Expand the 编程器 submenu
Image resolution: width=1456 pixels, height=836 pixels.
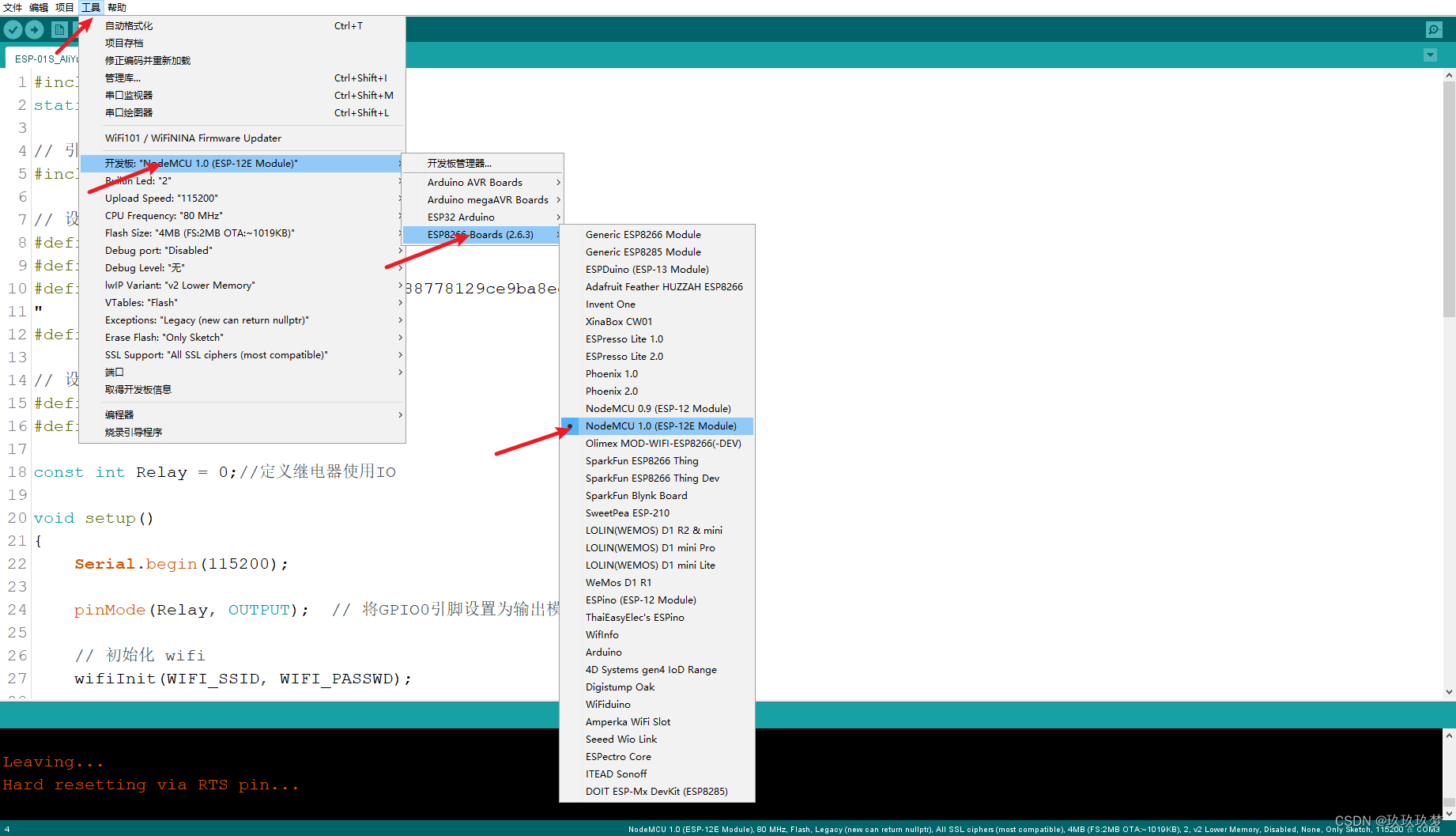(x=242, y=415)
